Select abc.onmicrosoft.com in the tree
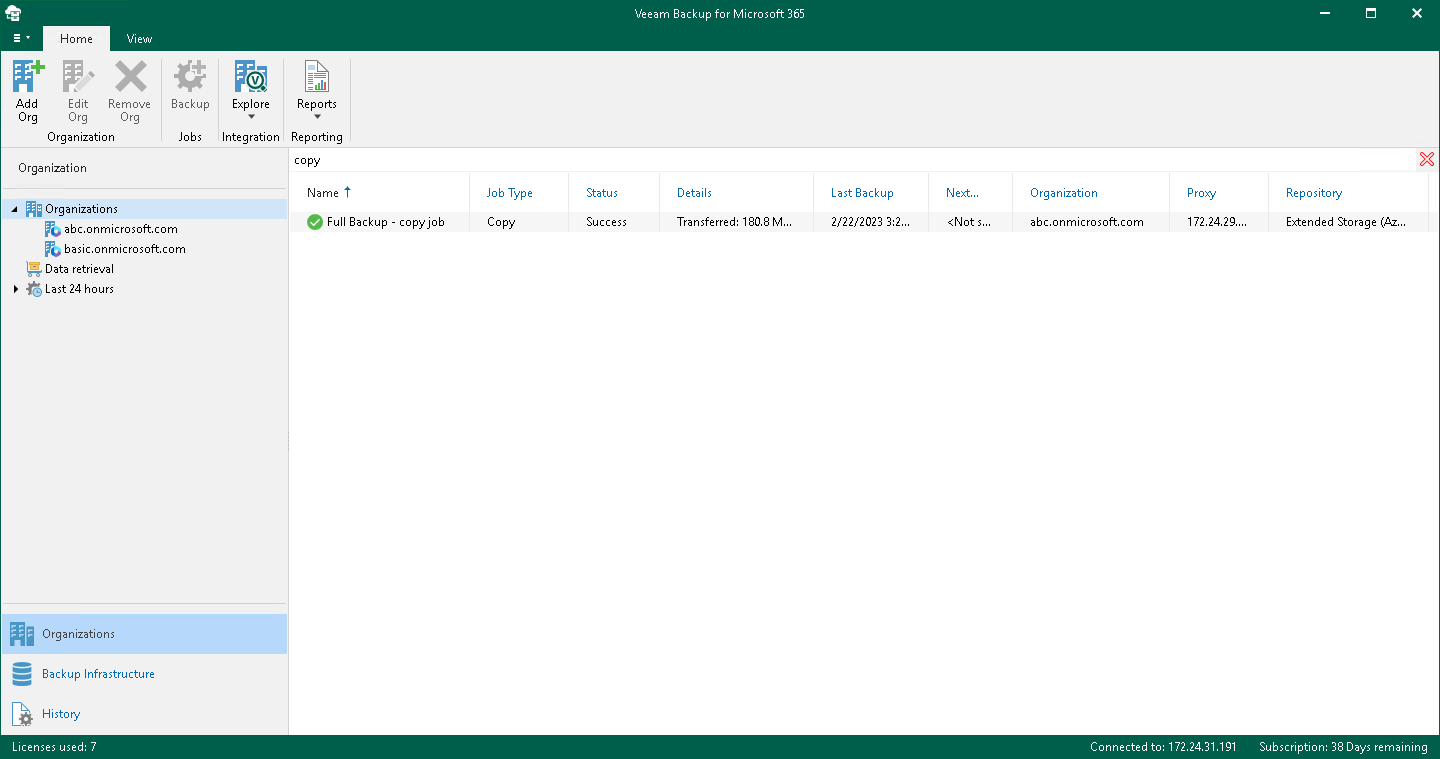Screen dimensions: 1440x759 121,229
